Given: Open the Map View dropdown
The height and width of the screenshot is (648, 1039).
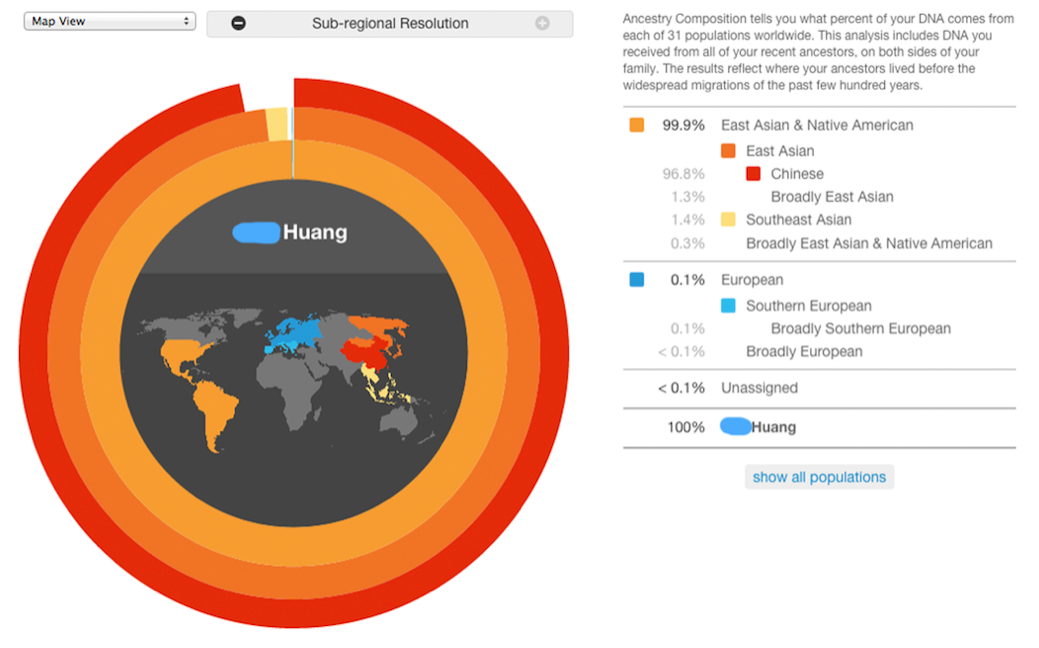Looking at the screenshot, I should tap(110, 21).
